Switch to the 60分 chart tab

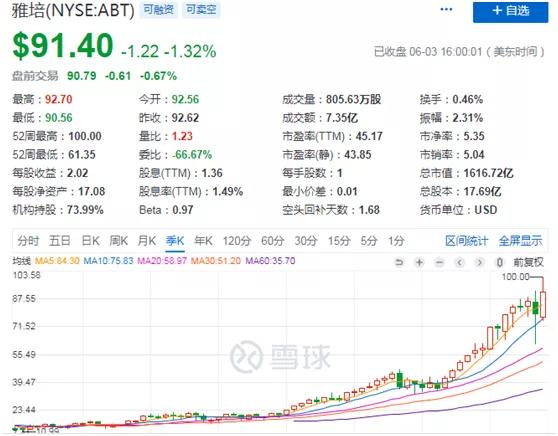tap(272, 241)
